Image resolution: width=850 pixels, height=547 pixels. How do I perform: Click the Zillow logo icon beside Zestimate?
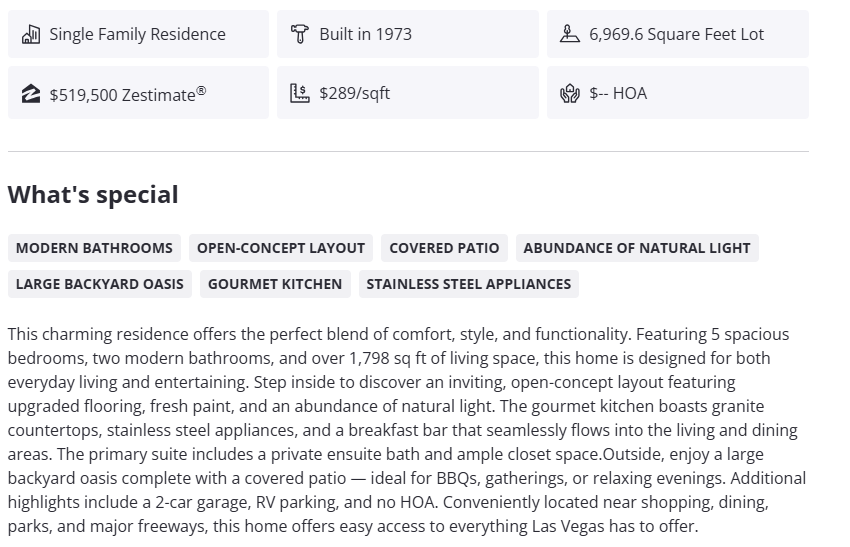click(31, 94)
